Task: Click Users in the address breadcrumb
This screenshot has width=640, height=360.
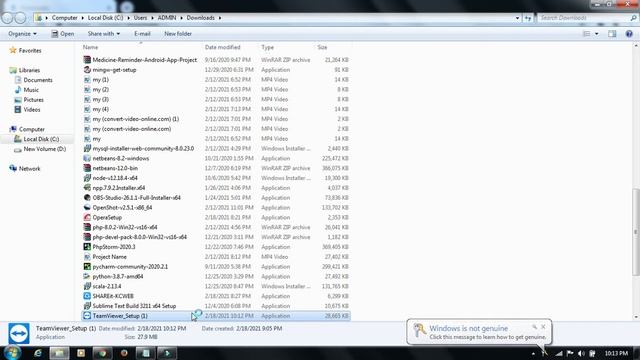Action: 140,18
